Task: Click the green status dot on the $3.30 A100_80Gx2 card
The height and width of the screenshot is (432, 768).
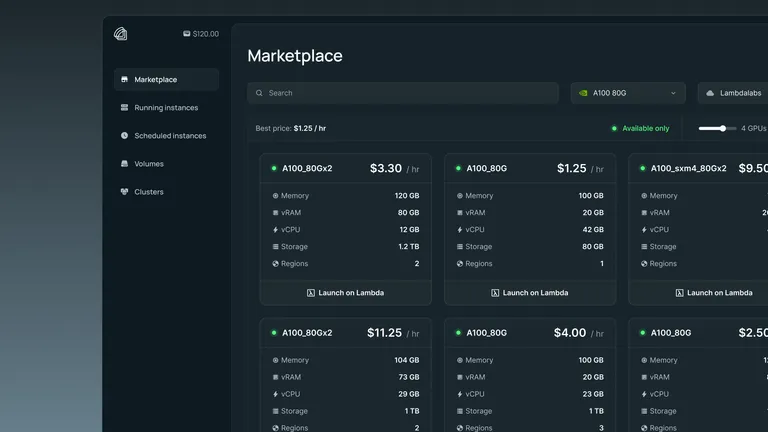Action: click(274, 168)
